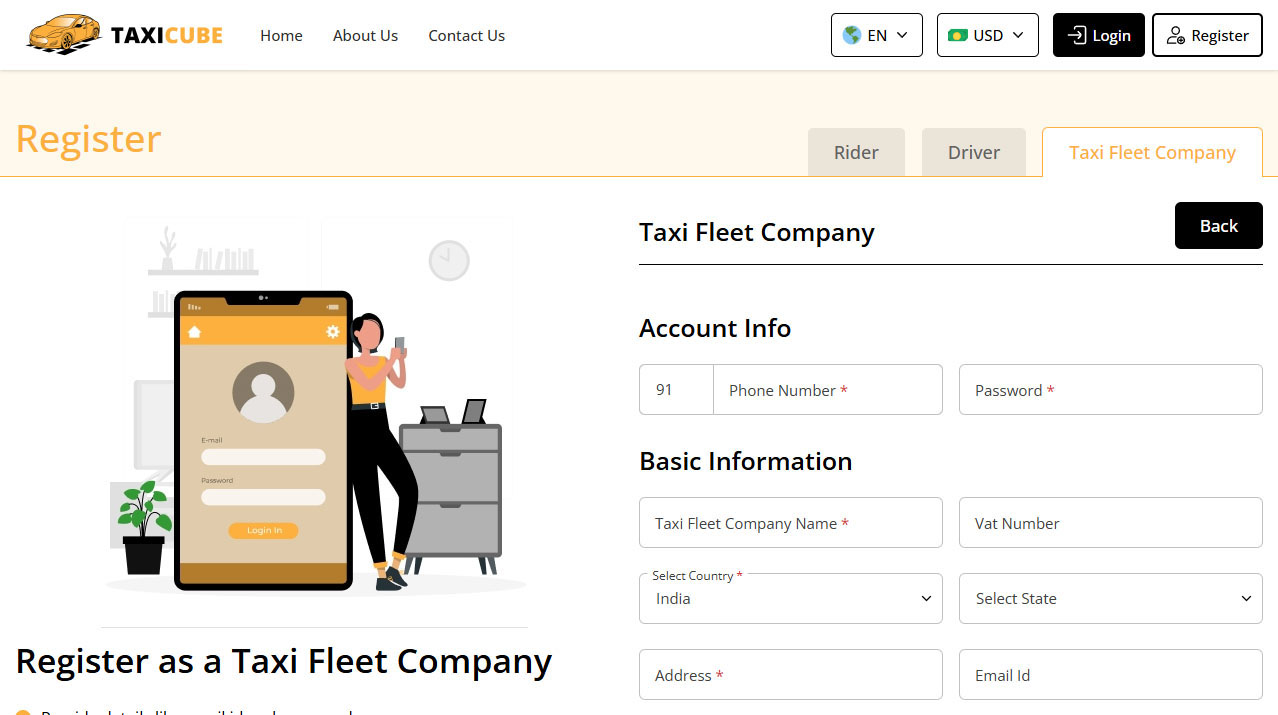1278x715 pixels.
Task: Click the globe icon beside EN
Action: (853, 34)
